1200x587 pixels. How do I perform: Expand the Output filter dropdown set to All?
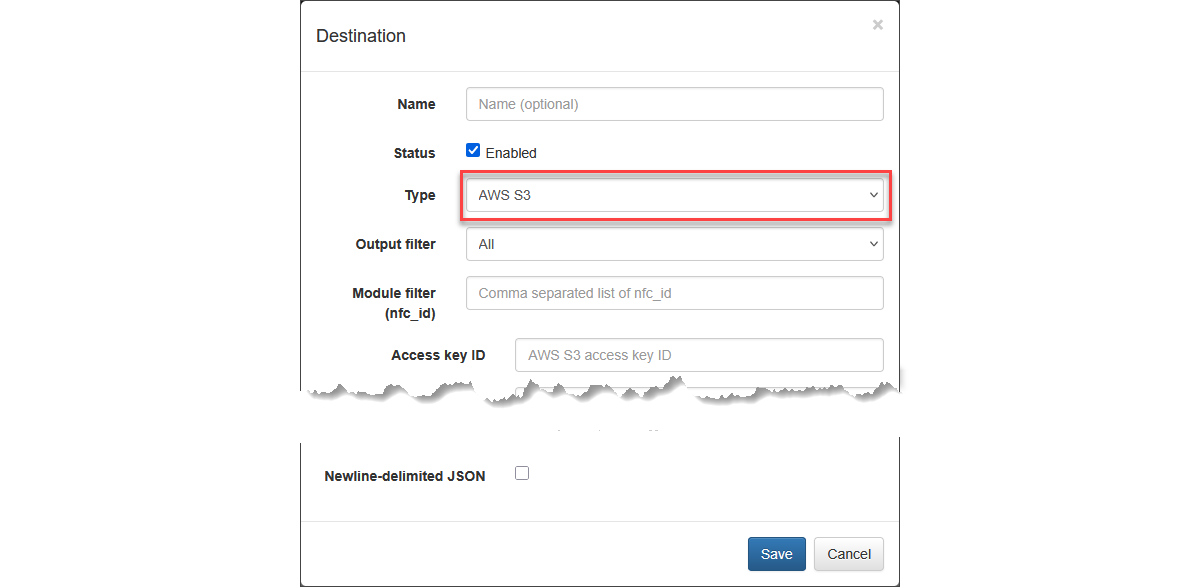[x=674, y=244]
